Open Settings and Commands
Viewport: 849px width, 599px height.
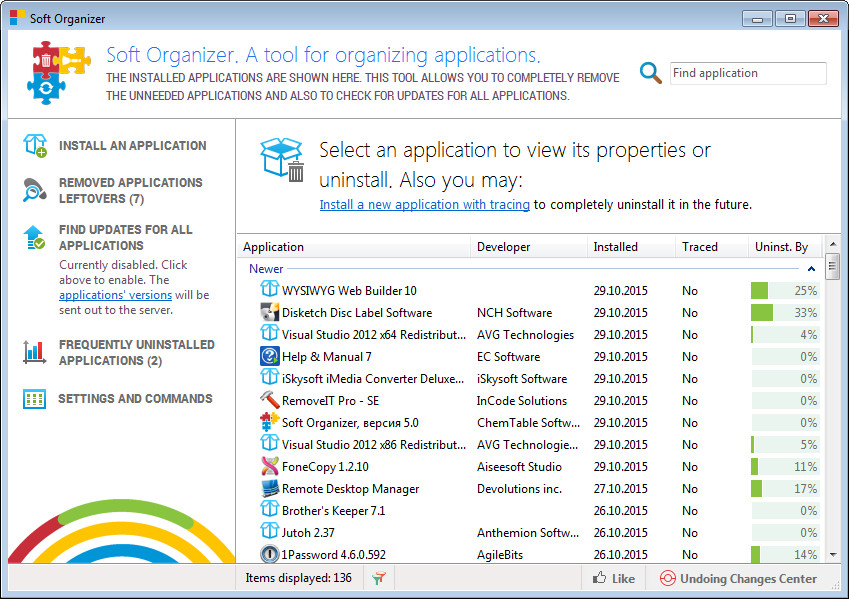point(135,399)
